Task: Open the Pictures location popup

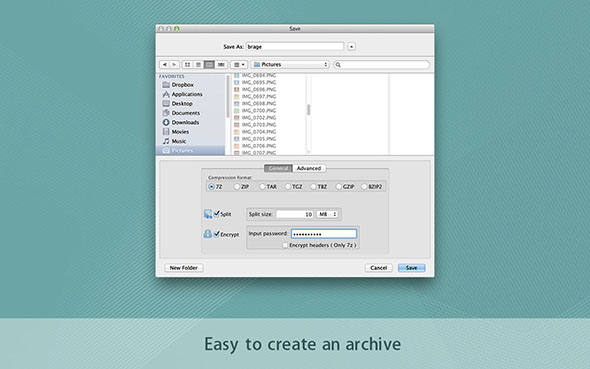Action: (290, 65)
